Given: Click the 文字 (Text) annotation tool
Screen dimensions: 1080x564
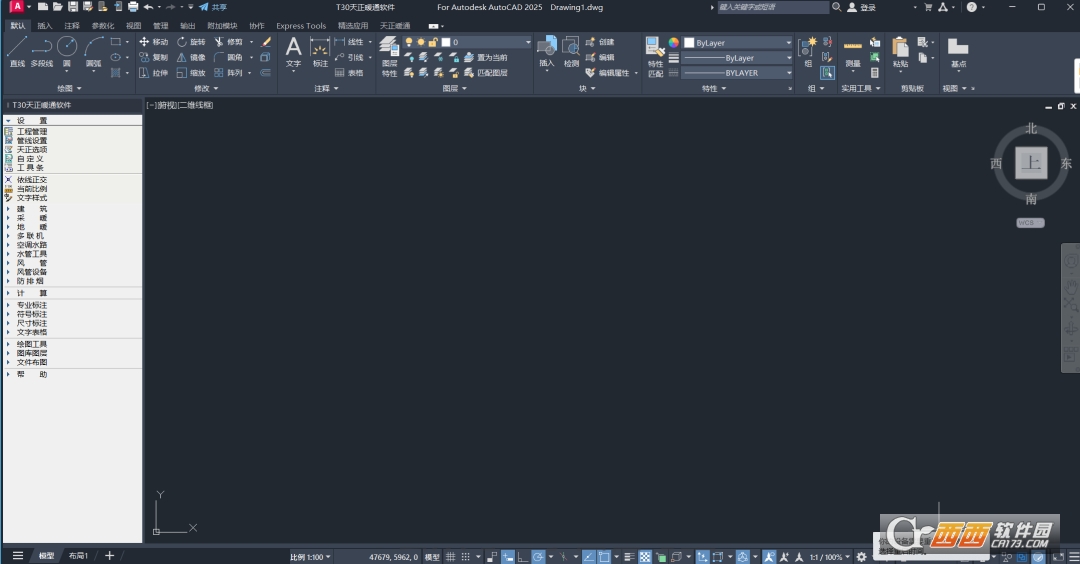Looking at the screenshot, I should coord(293,52).
